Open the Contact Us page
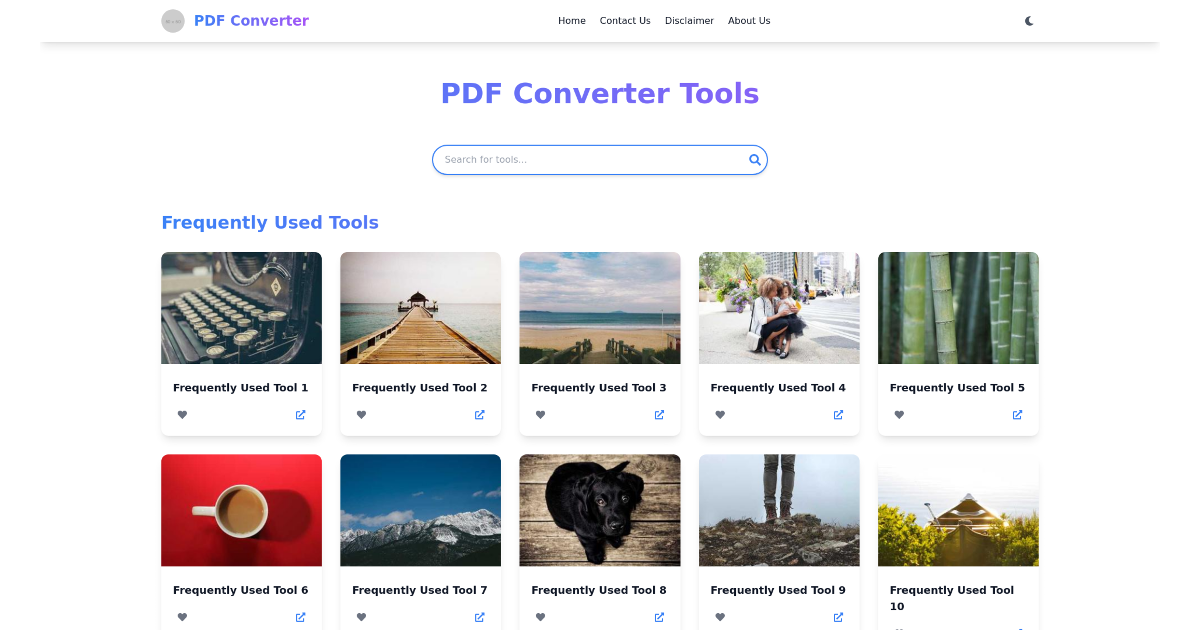Image resolution: width=1200 pixels, height=630 pixels. point(625,20)
